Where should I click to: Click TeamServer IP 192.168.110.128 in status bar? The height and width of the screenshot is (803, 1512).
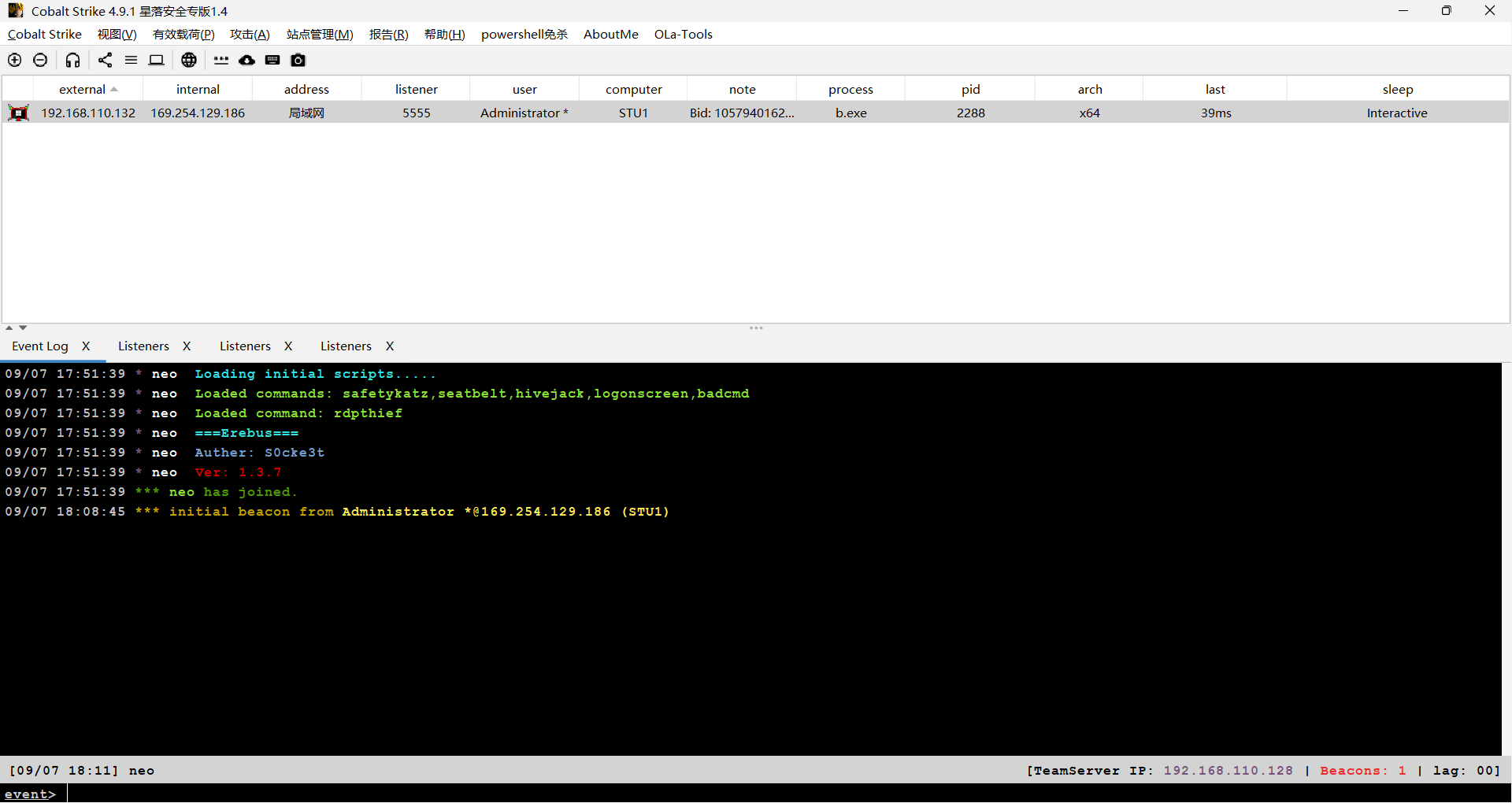1228,771
